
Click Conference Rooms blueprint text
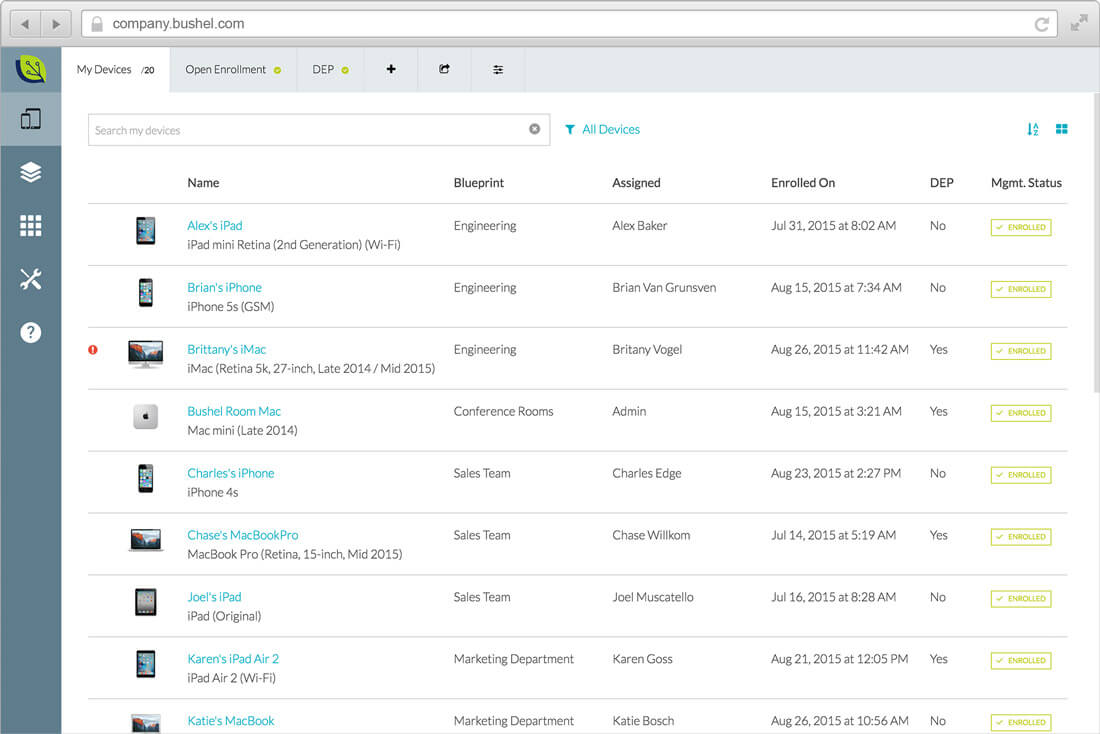pos(503,411)
